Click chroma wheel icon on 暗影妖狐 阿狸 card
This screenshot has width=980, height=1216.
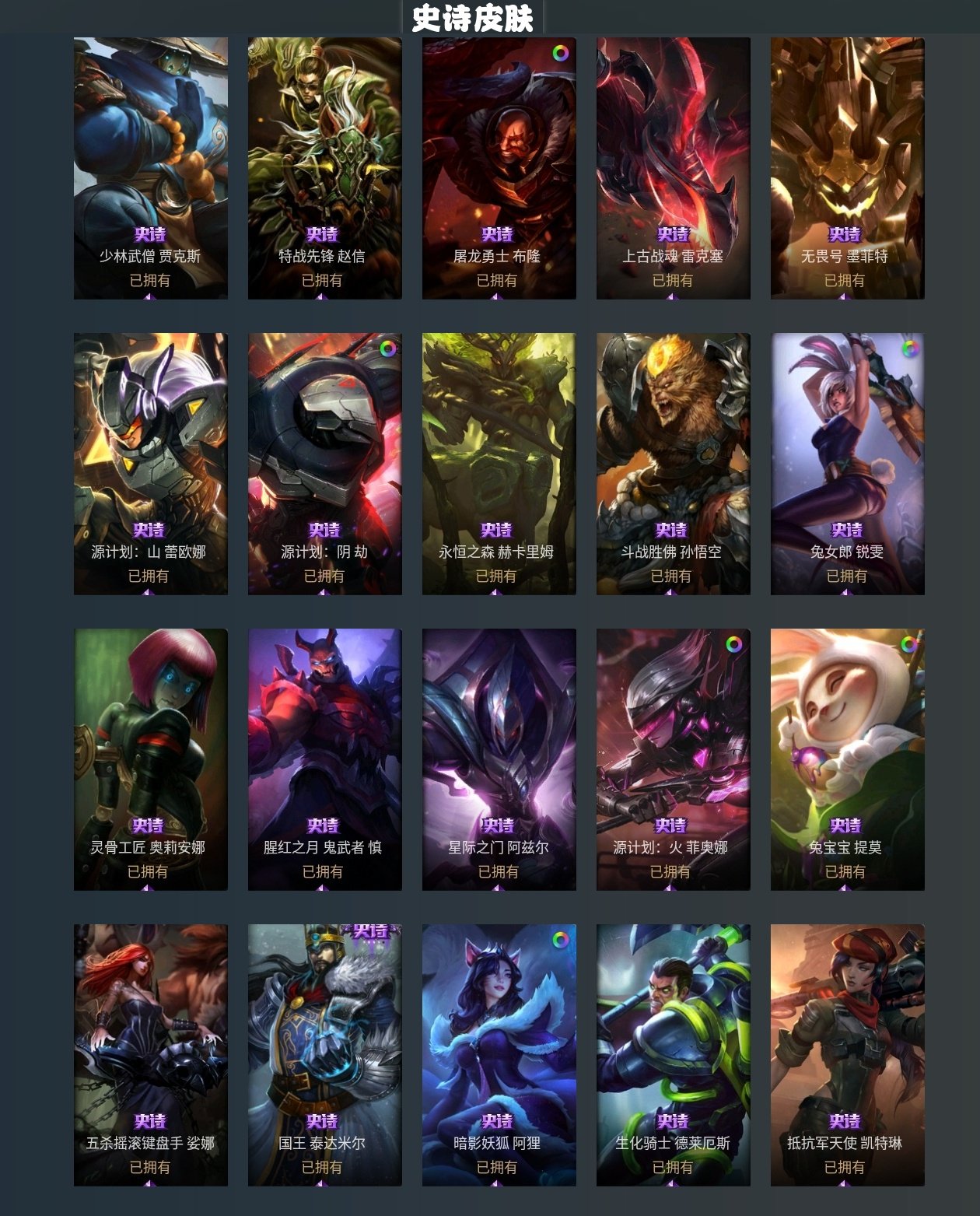pos(560,940)
